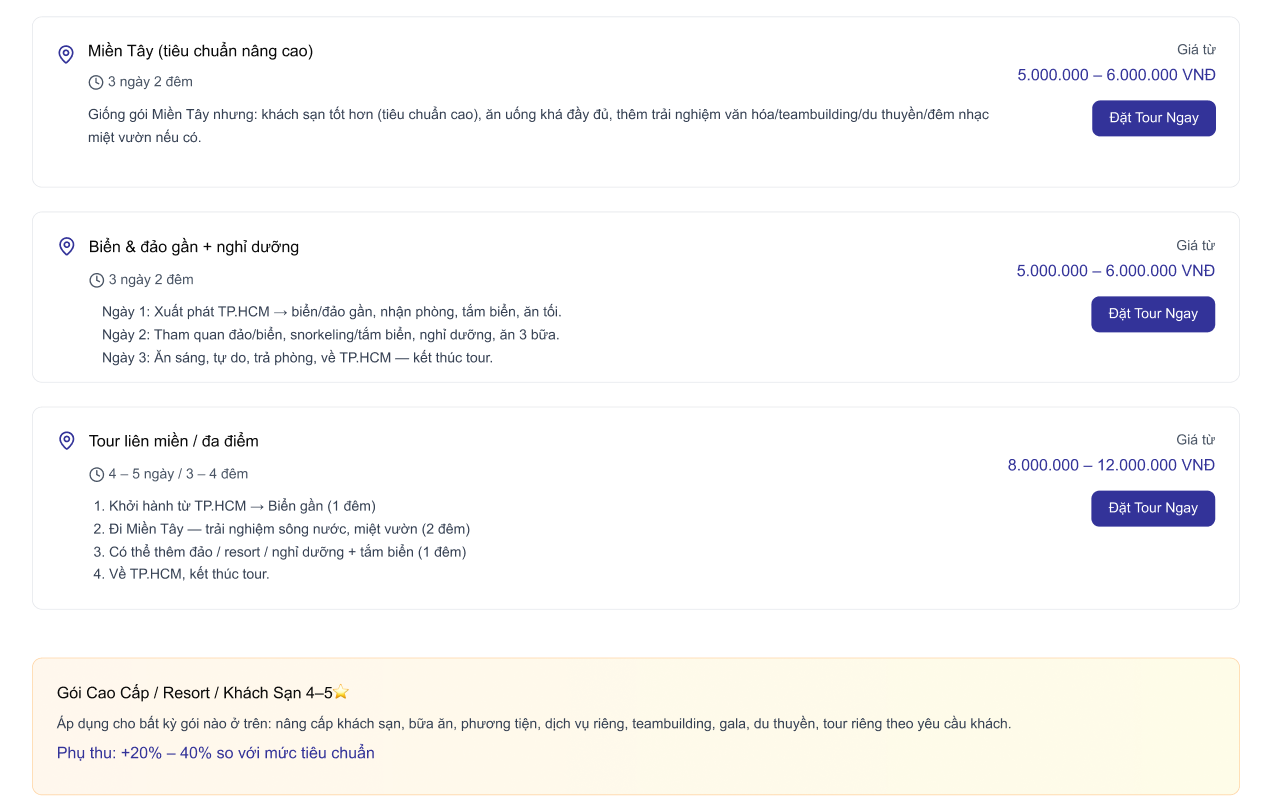This screenshot has height=810, width=1272.
Task: Click the Miền Tây card price range
Action: 1116,75
